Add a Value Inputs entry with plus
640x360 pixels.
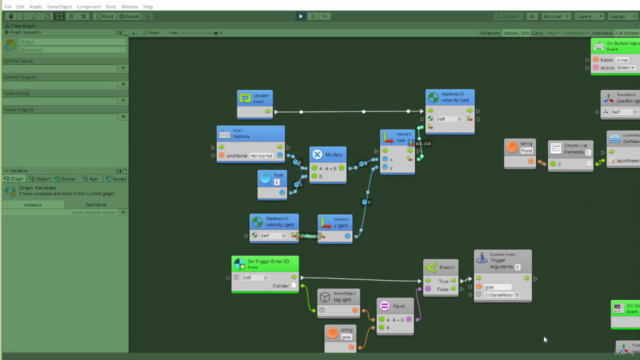click(x=123, y=100)
